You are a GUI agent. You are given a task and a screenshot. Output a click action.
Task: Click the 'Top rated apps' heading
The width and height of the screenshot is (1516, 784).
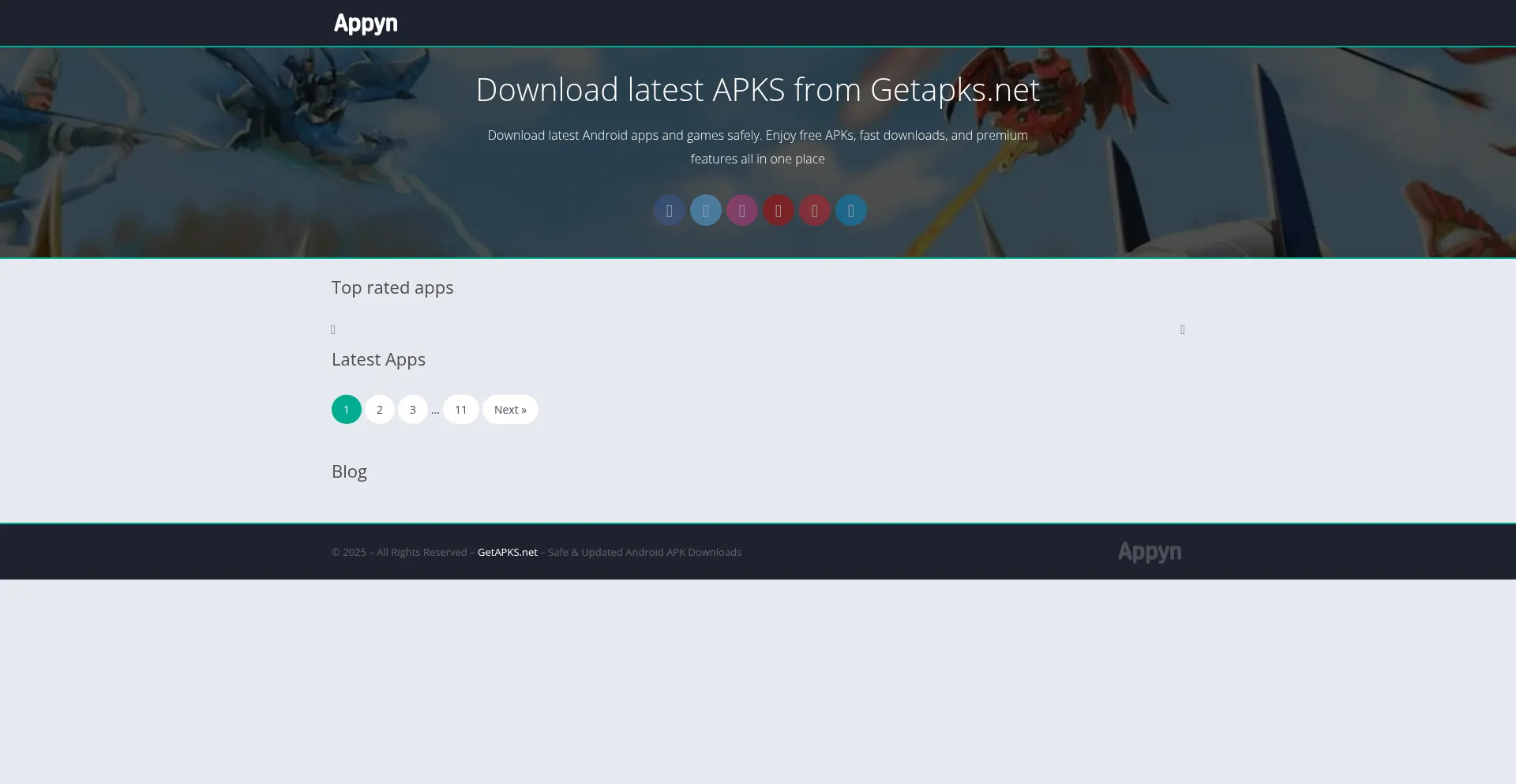(x=392, y=288)
